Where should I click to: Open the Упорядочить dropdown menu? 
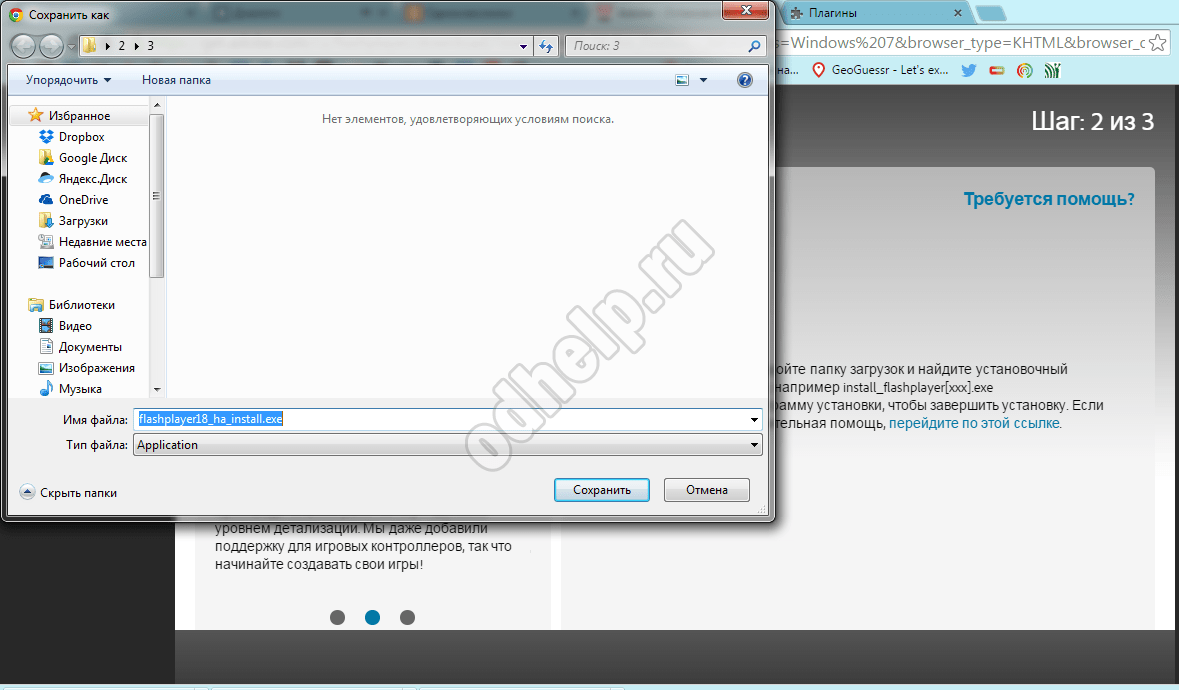pos(68,80)
